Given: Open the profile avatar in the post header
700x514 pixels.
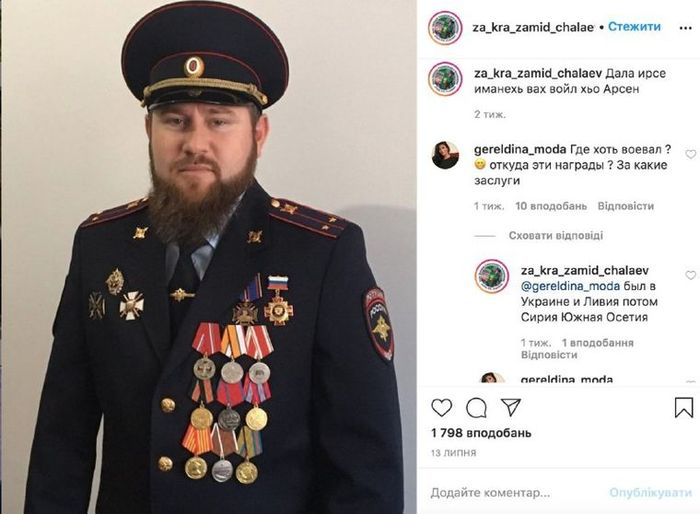Looking at the screenshot, I should click(445, 28).
